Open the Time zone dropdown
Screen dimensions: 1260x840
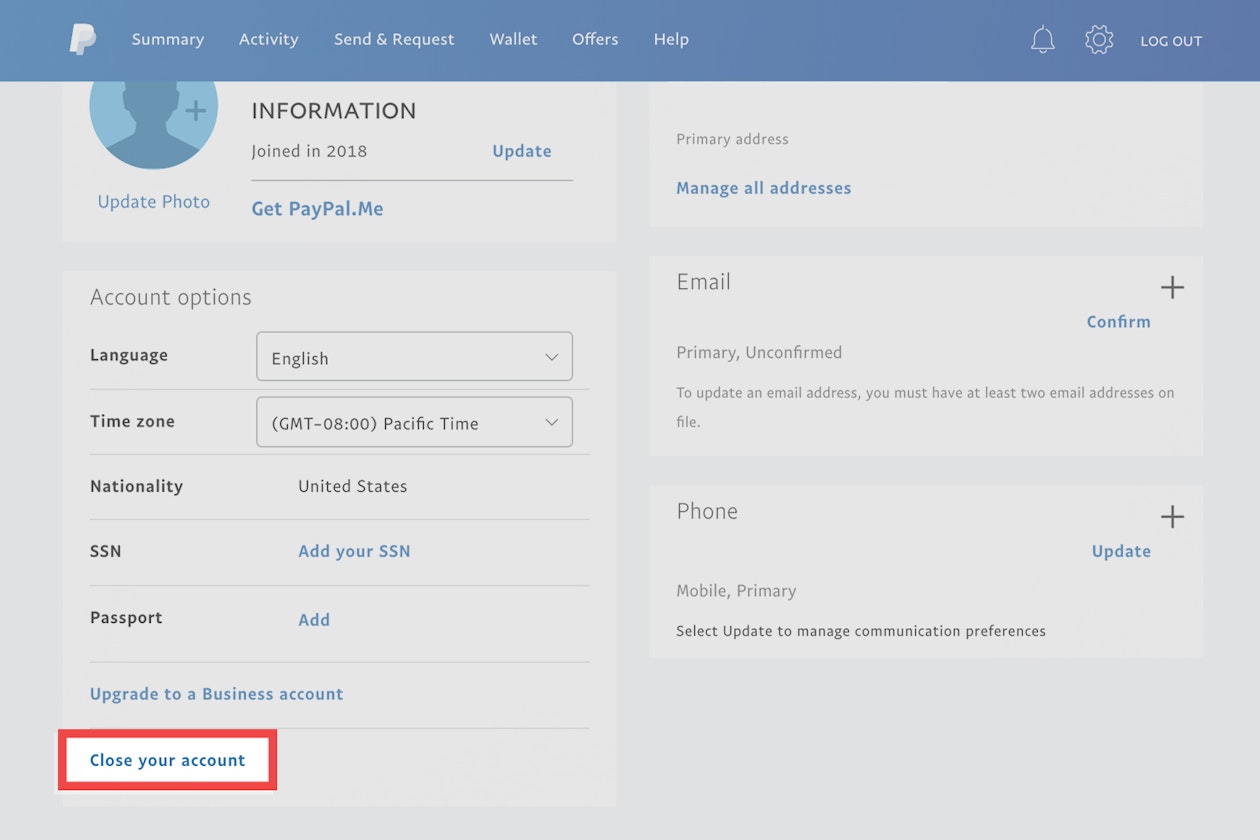coord(414,421)
